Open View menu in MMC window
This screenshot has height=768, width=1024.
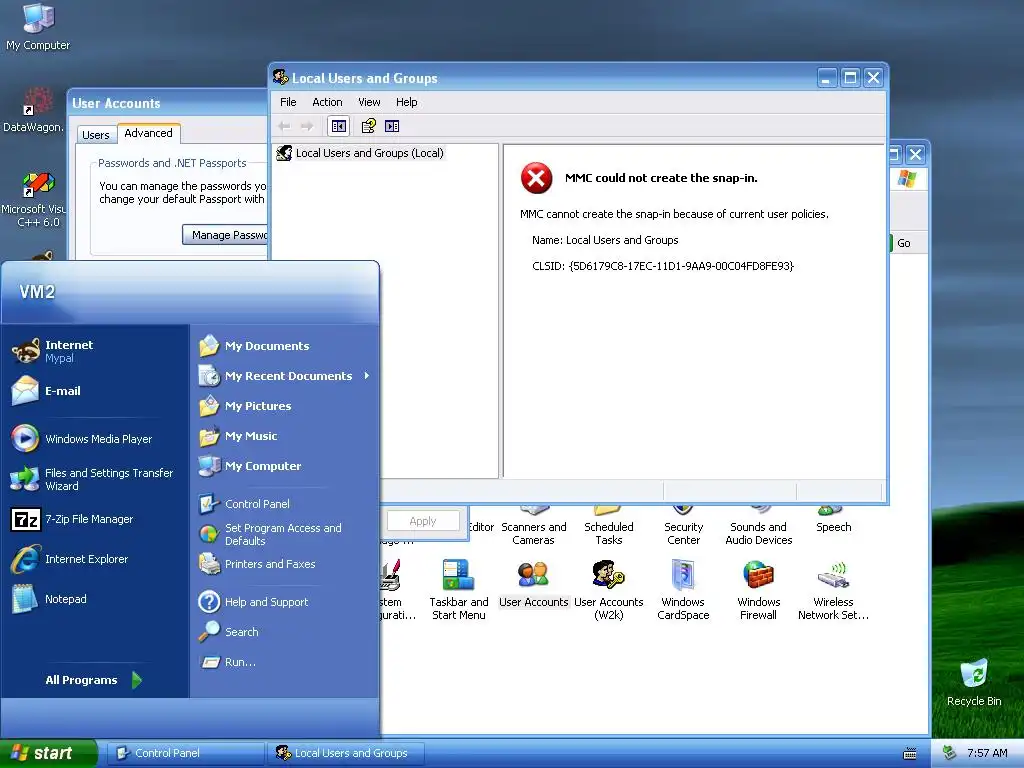click(x=369, y=102)
